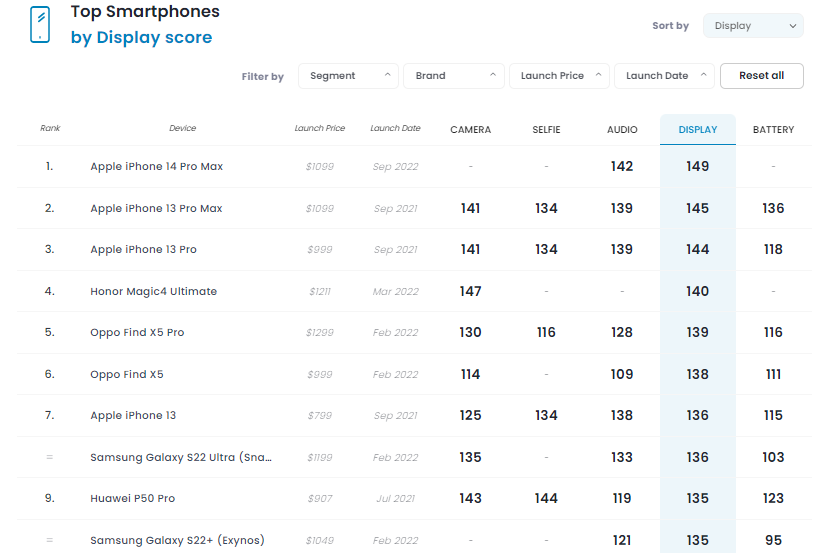Click display score 140 for Honor Magic4 Ultimate

pyautogui.click(x=698, y=292)
